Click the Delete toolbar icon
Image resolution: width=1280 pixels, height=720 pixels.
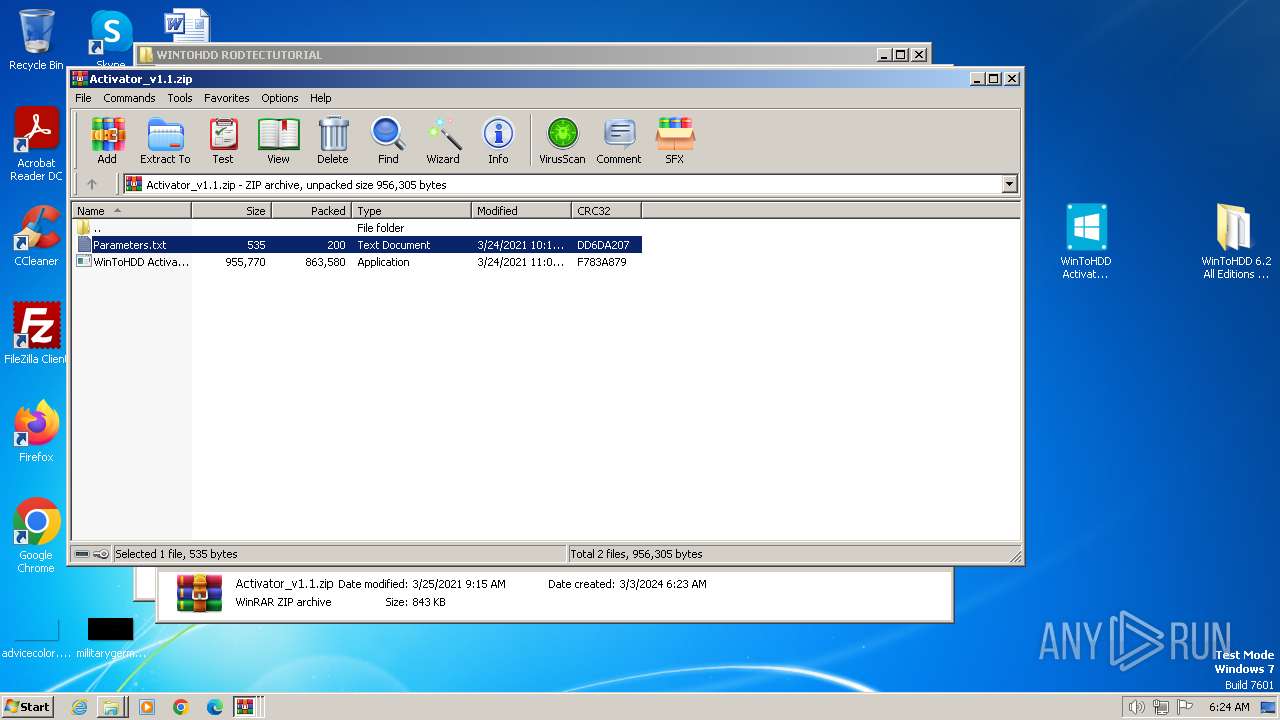[x=333, y=140]
